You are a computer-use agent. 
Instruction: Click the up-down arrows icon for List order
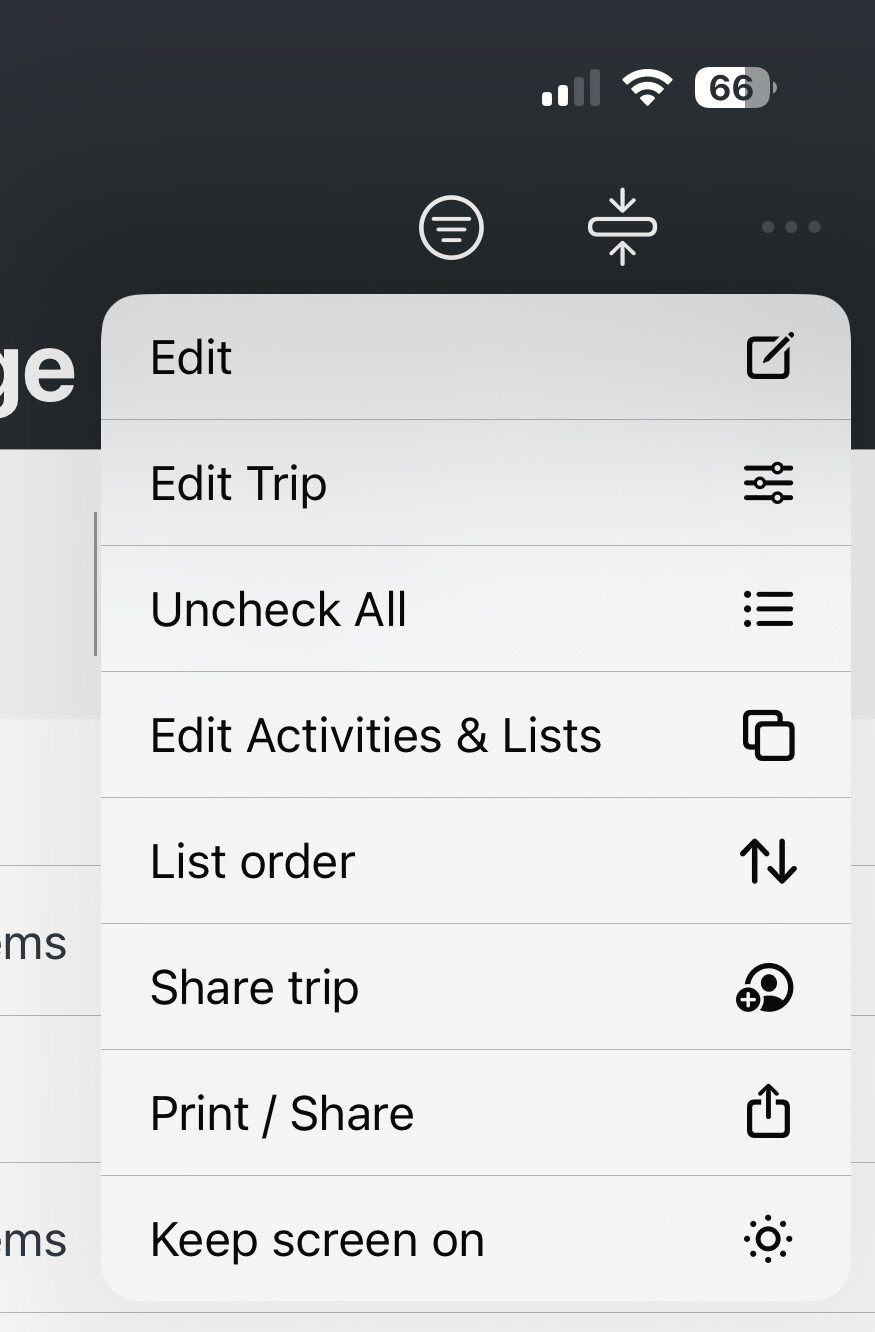click(768, 861)
